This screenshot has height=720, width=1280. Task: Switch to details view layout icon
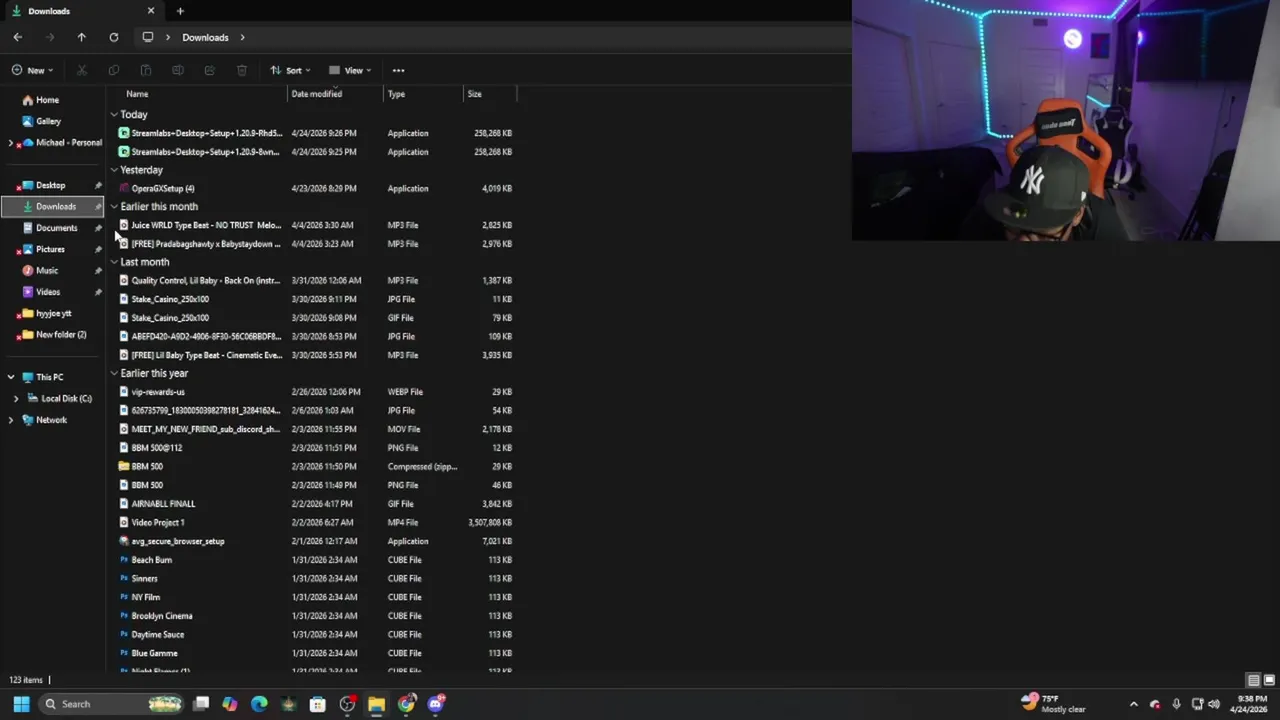pyautogui.click(x=1253, y=680)
